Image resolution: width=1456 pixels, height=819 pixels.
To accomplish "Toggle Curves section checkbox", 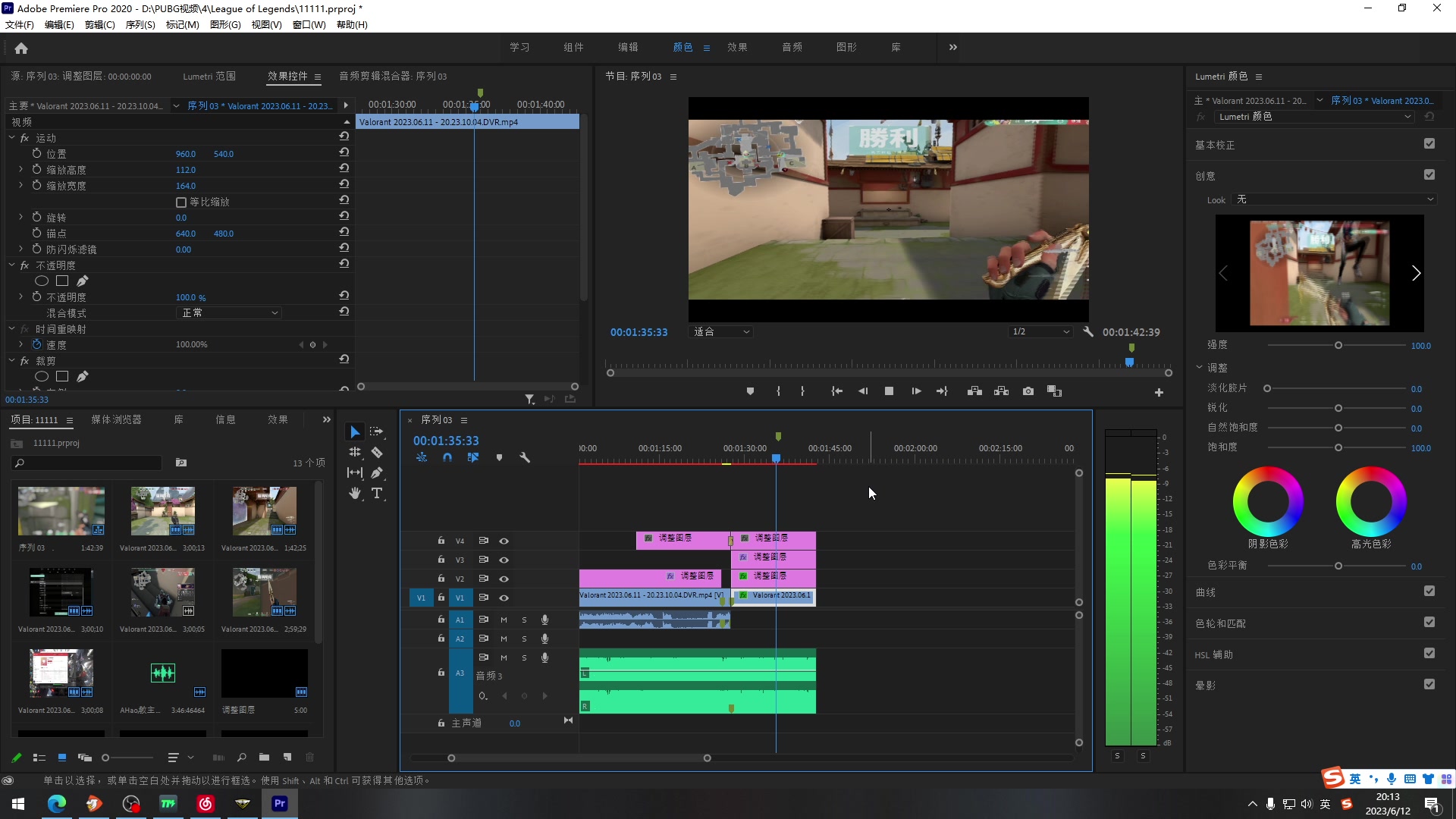I will point(1429,591).
